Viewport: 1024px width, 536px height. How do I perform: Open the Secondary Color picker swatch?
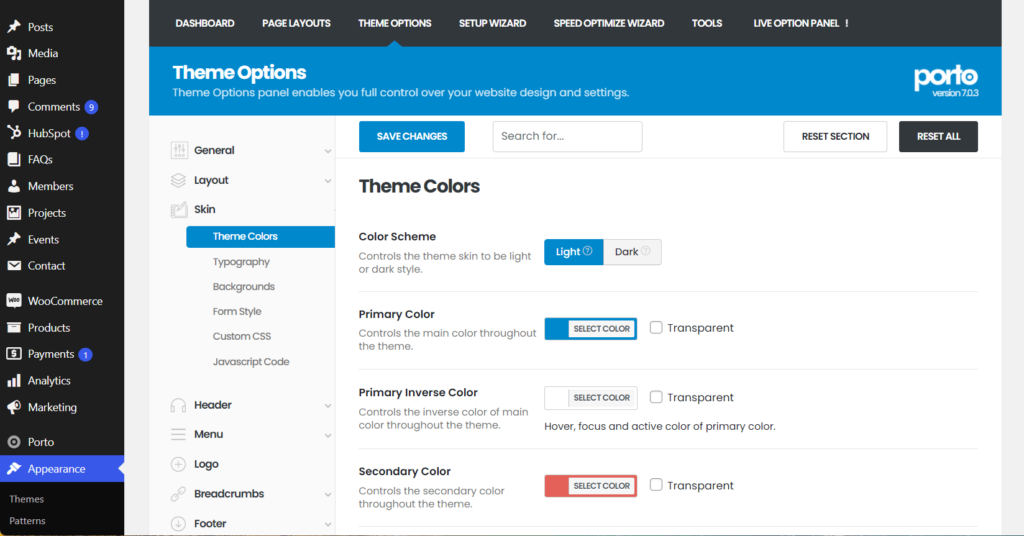(591, 486)
